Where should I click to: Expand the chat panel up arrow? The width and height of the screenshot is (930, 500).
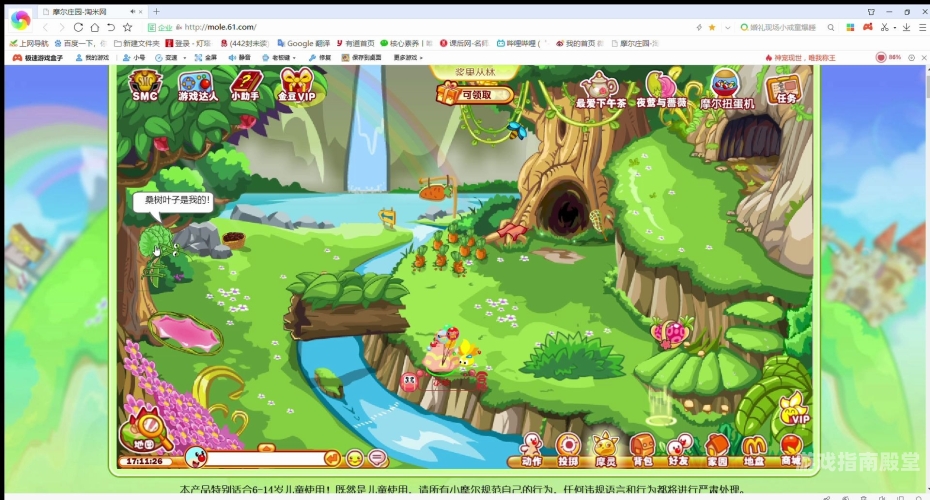coord(266,448)
